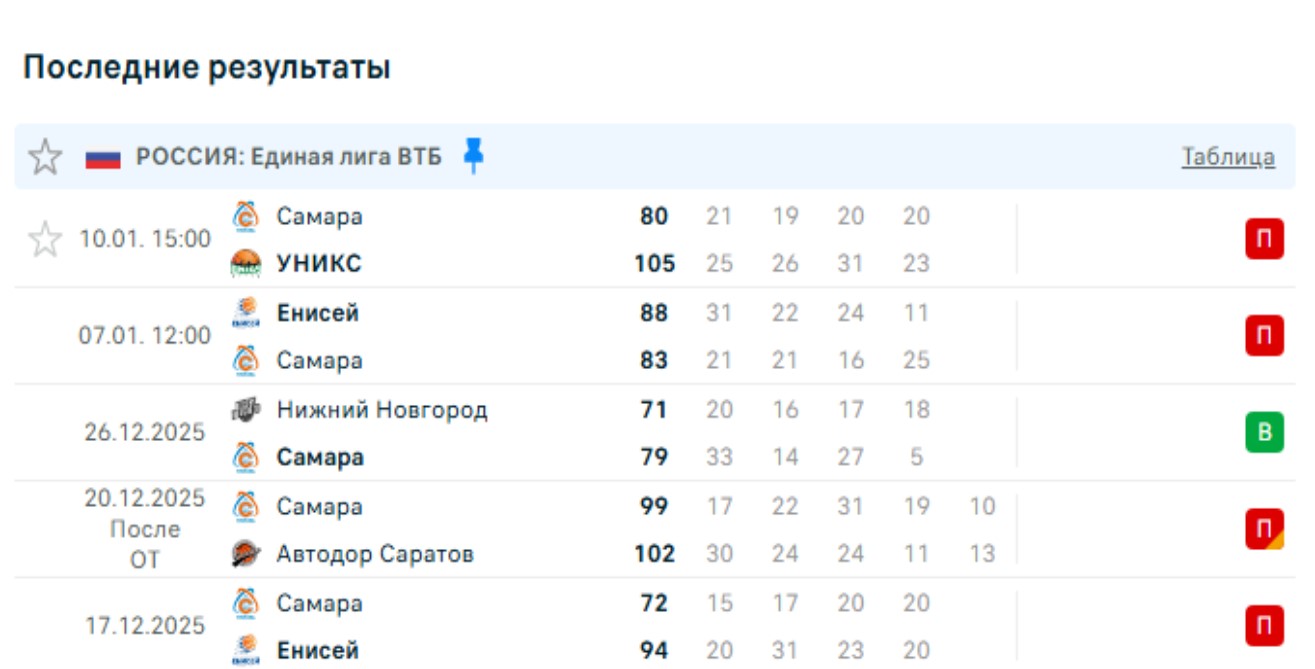Click Автодор Саратов team logo

[x=246, y=554]
